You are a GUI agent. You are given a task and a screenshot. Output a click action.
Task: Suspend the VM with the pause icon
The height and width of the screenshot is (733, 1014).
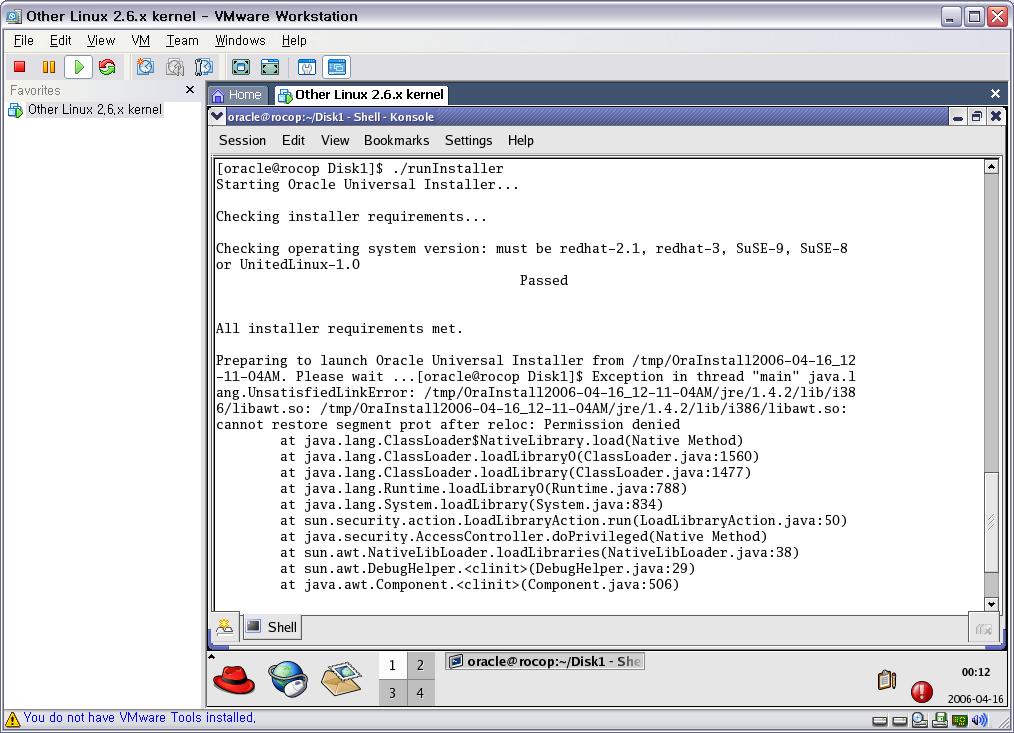point(49,67)
